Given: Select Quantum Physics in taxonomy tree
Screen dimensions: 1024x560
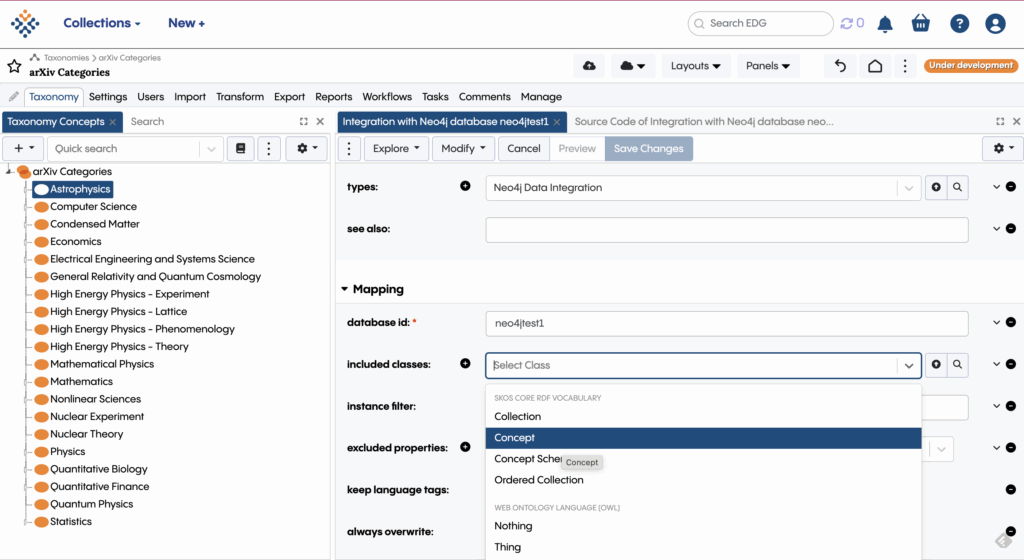Looking at the screenshot, I should tap(91, 504).
